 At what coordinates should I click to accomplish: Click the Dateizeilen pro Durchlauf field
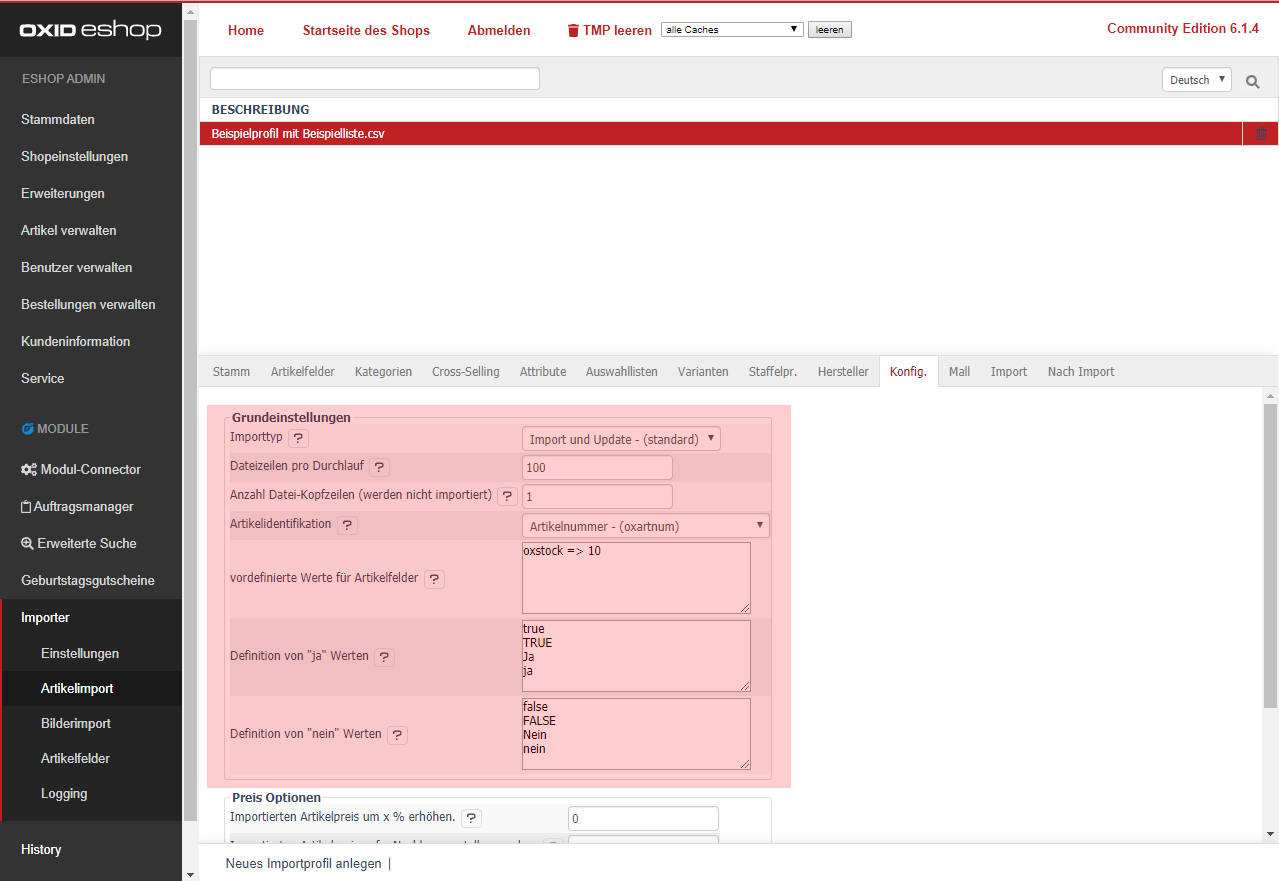(597, 468)
